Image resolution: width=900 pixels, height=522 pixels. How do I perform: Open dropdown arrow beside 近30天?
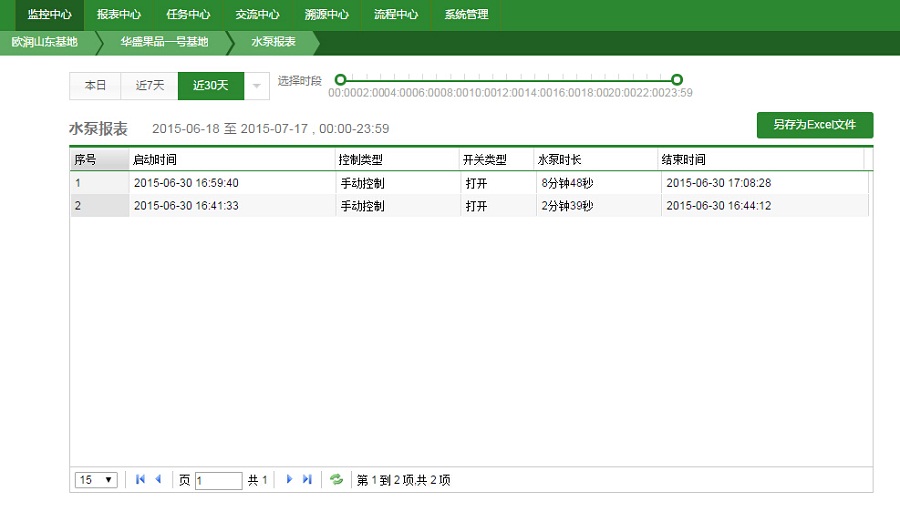(x=257, y=86)
